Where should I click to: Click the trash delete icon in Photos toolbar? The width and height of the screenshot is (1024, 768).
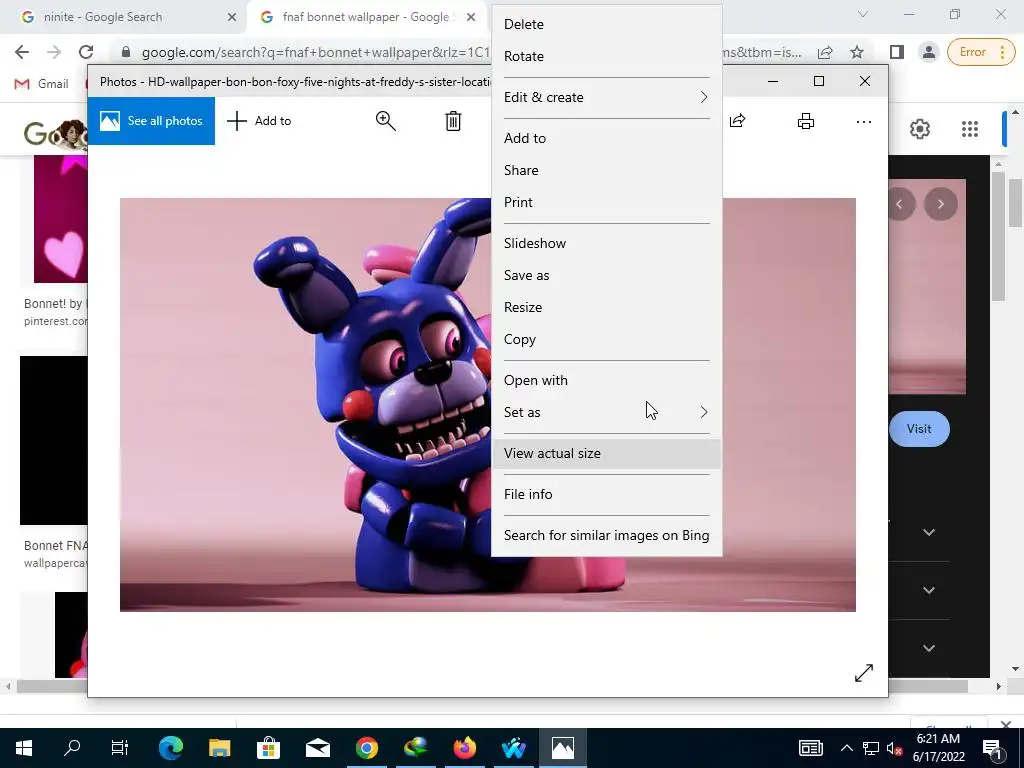point(453,121)
